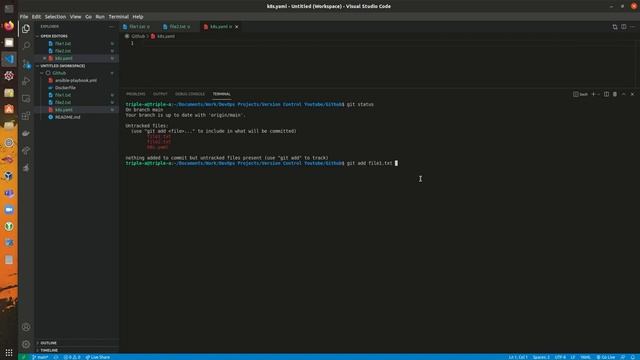
Task: Open the launch profile dropdown next to plus
Action: 598,94
